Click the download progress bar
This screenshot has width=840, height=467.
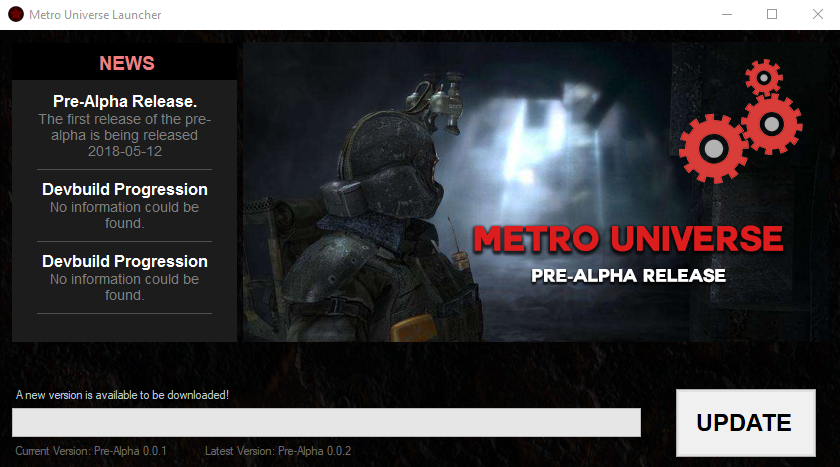coord(326,423)
